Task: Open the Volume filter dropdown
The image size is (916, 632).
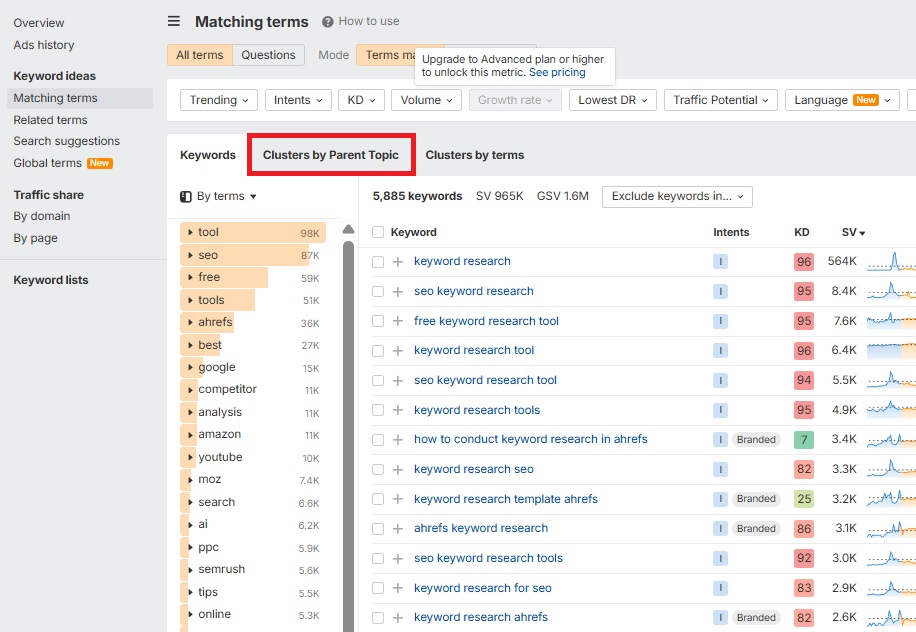Action: (x=426, y=100)
